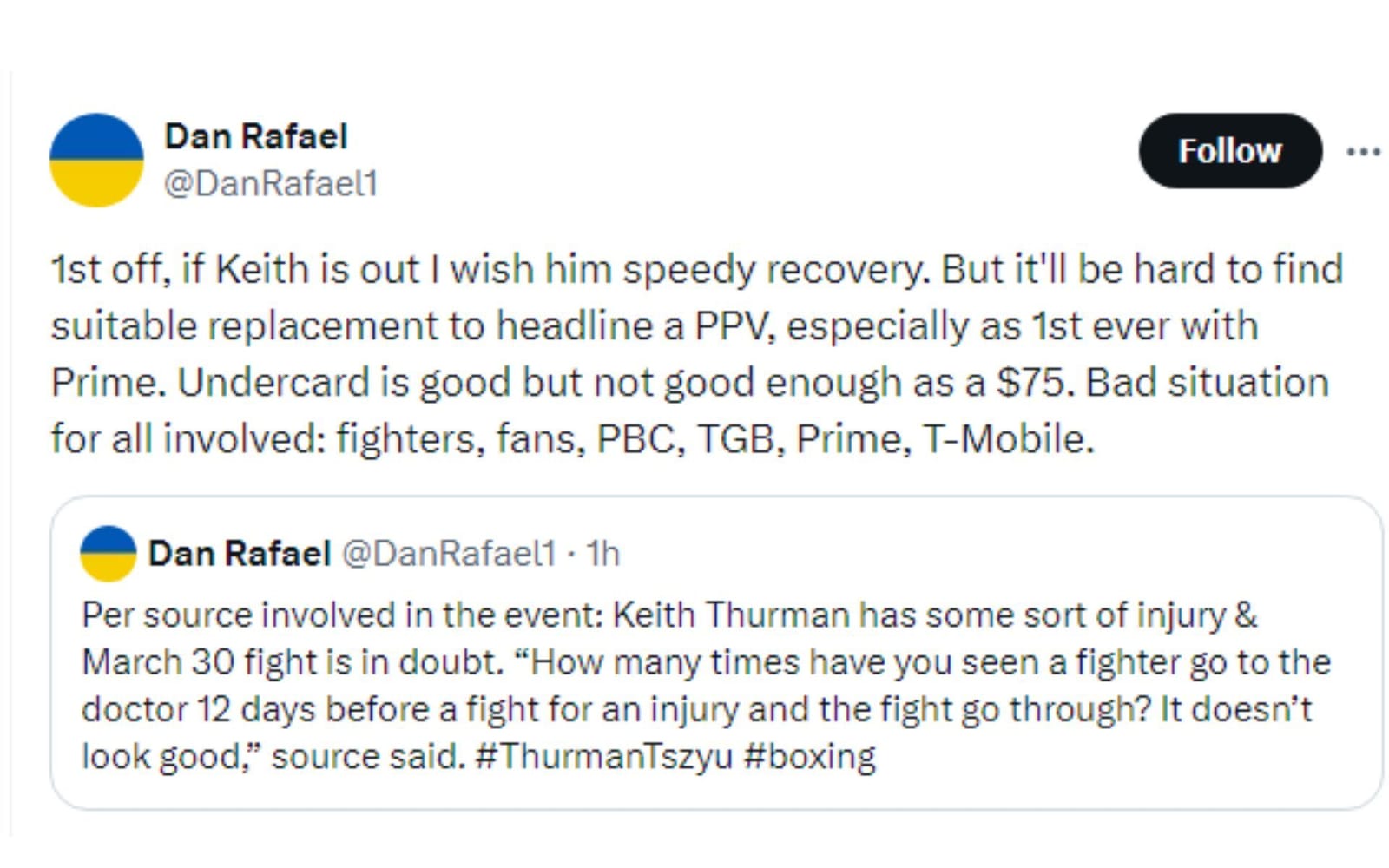1389x868 pixels.
Task: Click the "1h" timestamp on the quoted tweet
Action: pyautogui.click(x=605, y=553)
